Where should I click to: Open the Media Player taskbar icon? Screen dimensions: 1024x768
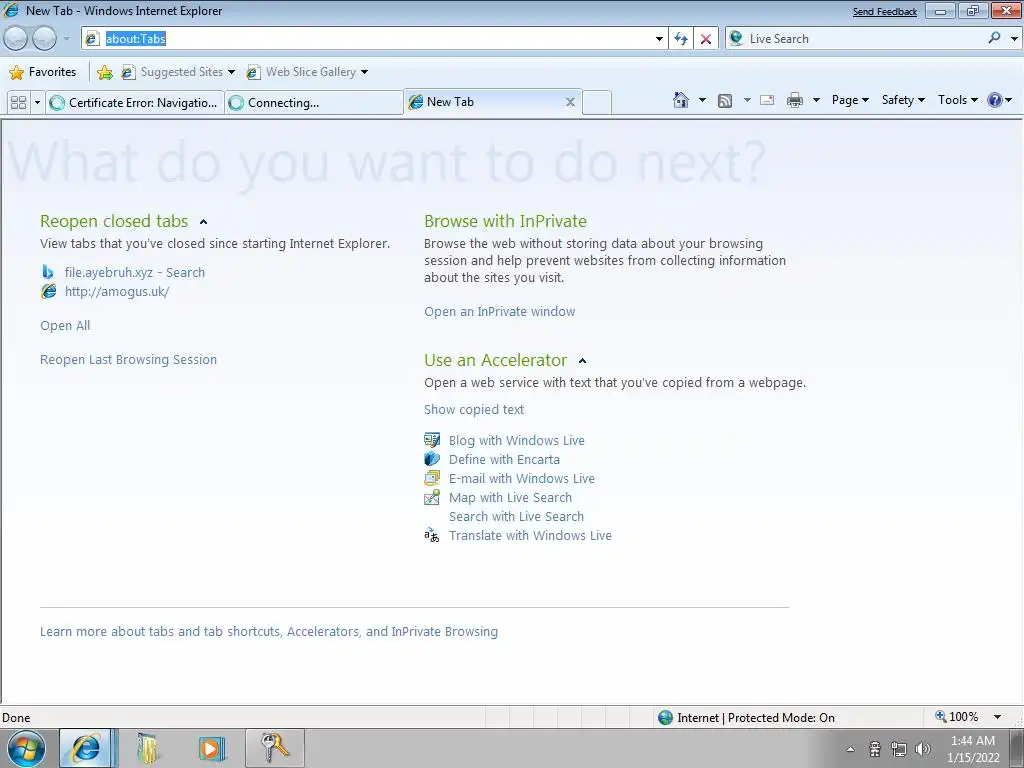(212, 748)
